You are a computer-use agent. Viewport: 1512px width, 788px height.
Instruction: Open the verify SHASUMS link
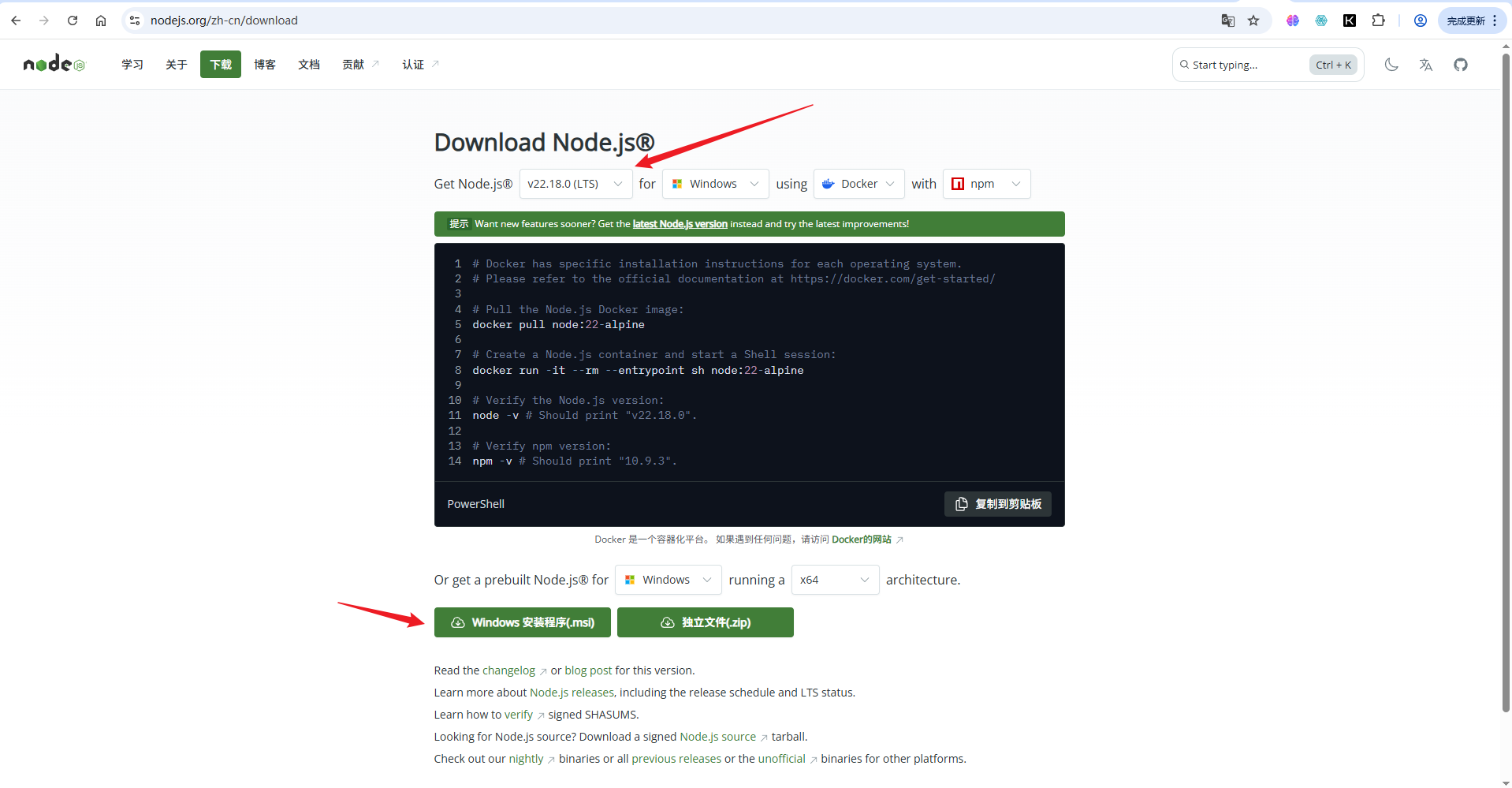tap(519, 715)
